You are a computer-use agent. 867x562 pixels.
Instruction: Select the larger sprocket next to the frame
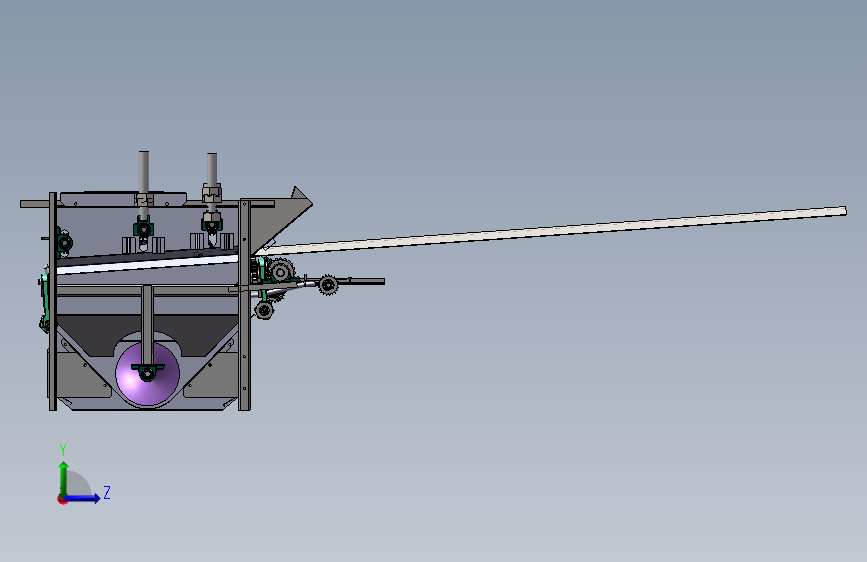(x=281, y=271)
